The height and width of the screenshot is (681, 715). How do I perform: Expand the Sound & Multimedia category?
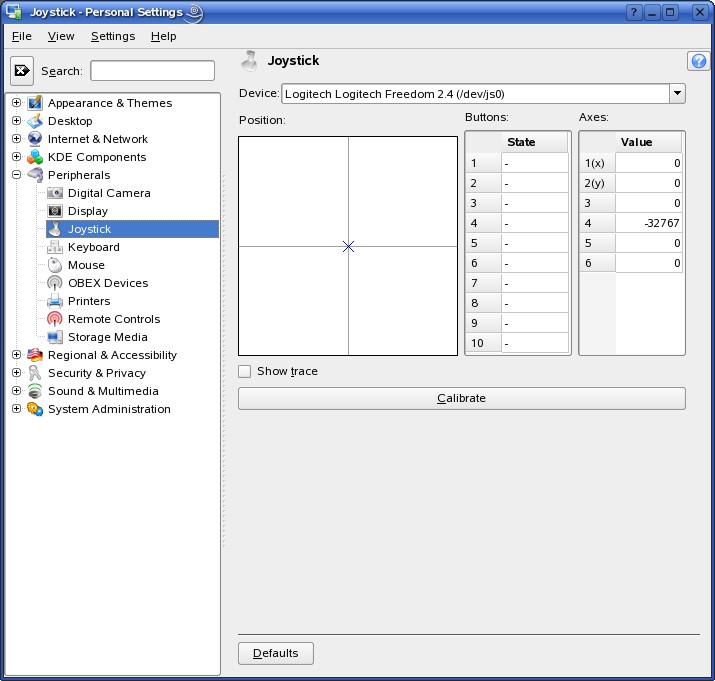pyautogui.click(x=16, y=391)
